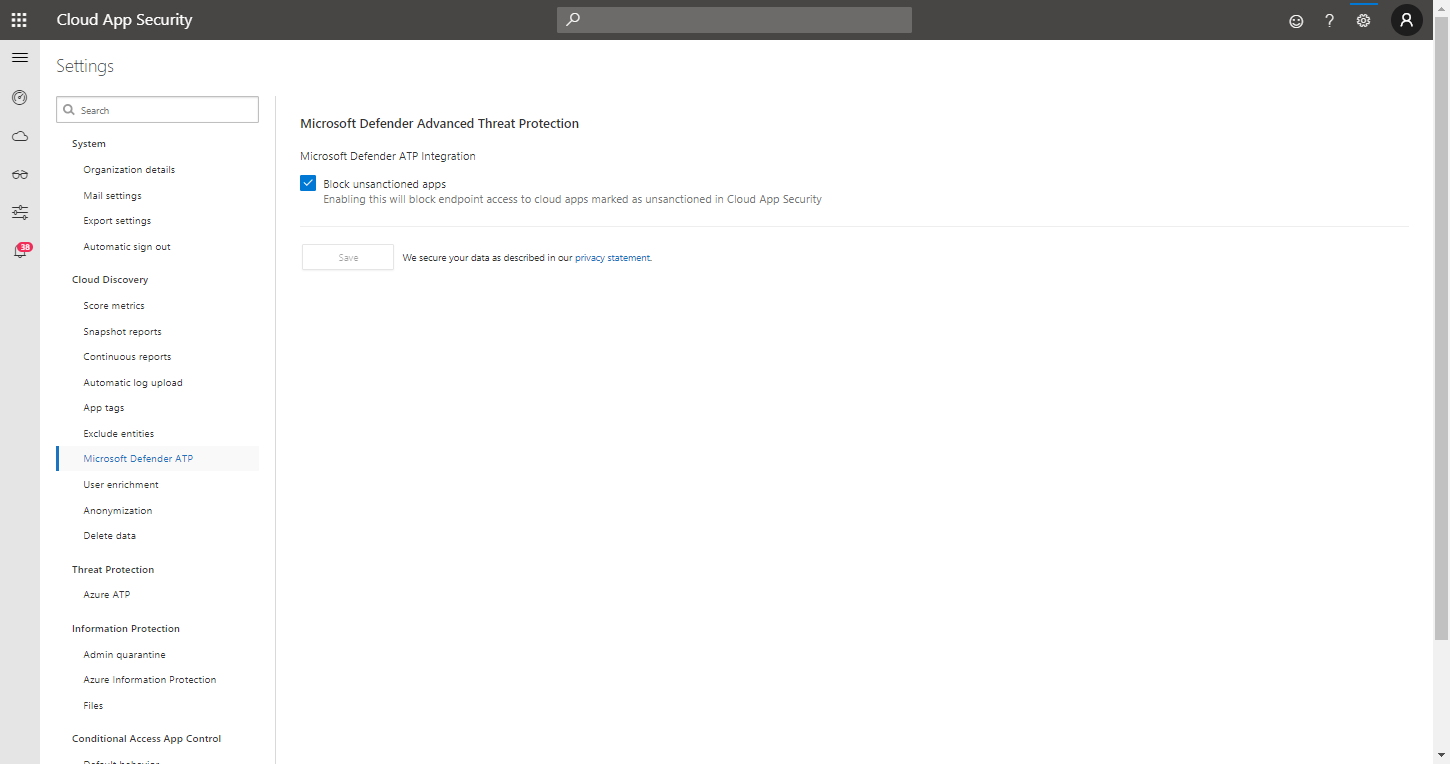This screenshot has height=764, width=1450.
Task: Click the magnifier icon in the top search bar
Action: (x=573, y=19)
